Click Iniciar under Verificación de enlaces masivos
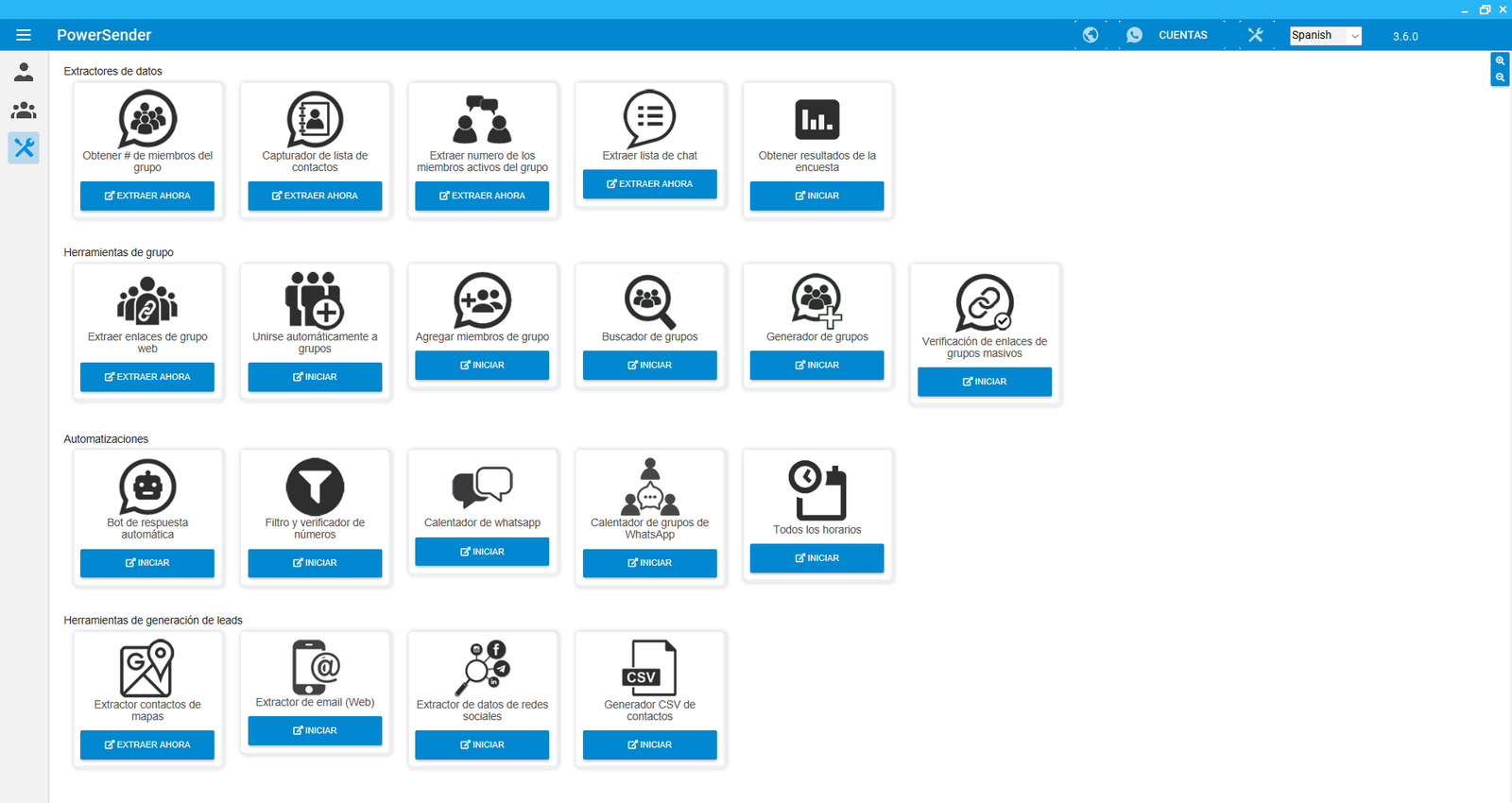Viewport: 1512px width, 803px height. pyautogui.click(x=985, y=382)
